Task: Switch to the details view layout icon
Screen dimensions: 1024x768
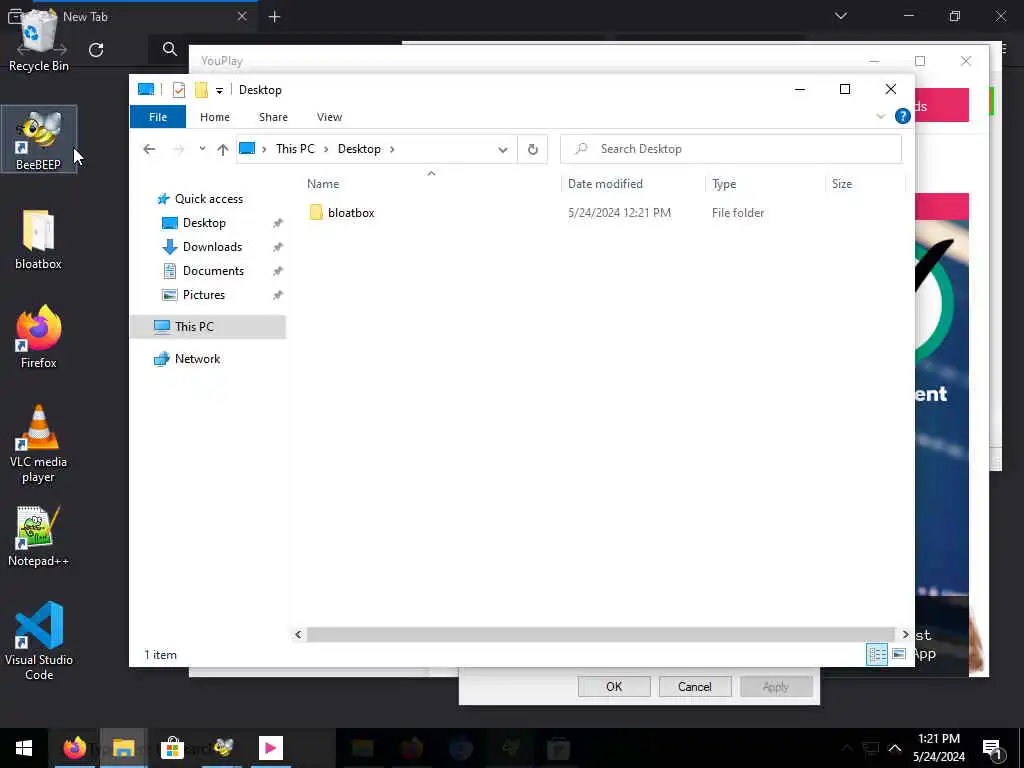Action: [876, 654]
